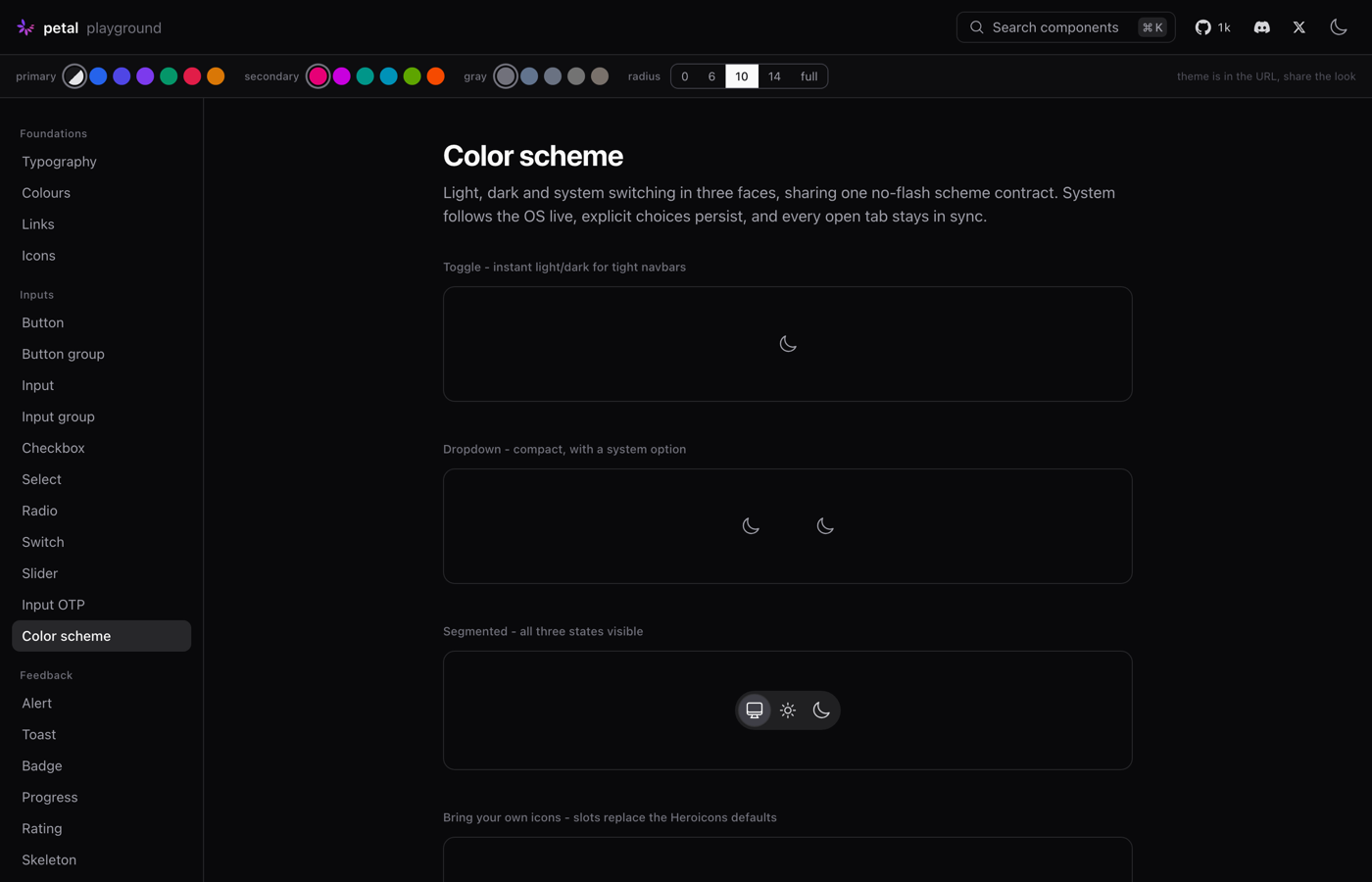Open the Links page in sidebar
Viewport: 1372px width, 882px height.
(x=102, y=224)
